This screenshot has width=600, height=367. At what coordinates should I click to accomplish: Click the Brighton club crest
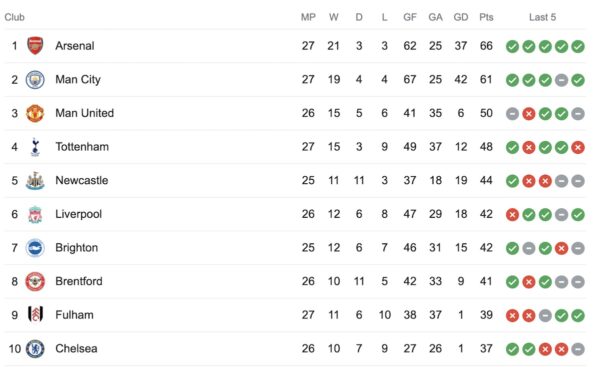point(35,248)
